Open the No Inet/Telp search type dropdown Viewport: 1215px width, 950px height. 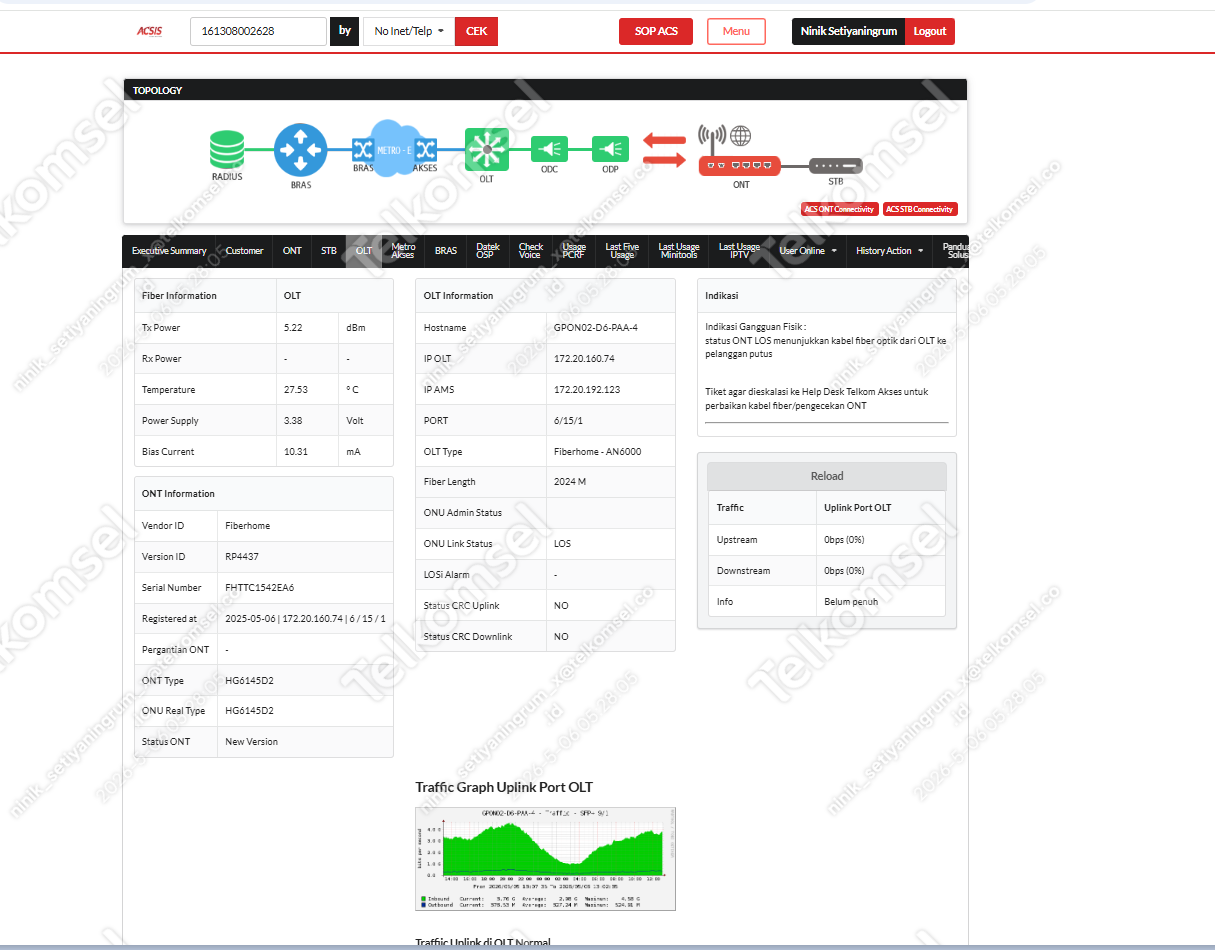[409, 31]
